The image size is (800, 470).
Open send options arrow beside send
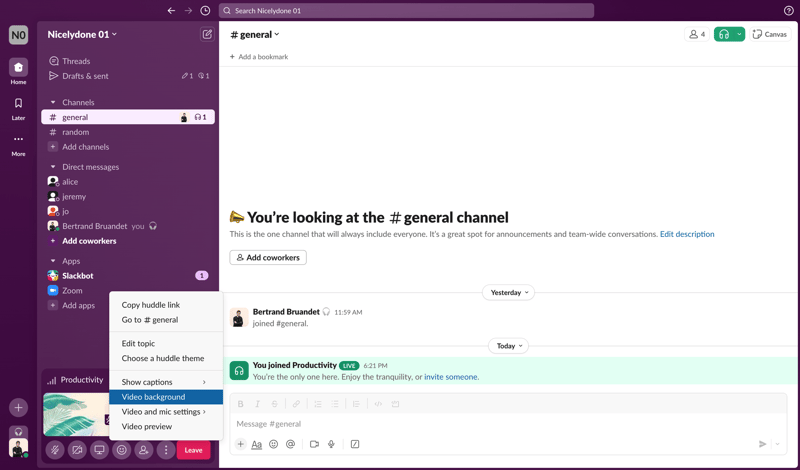778,444
